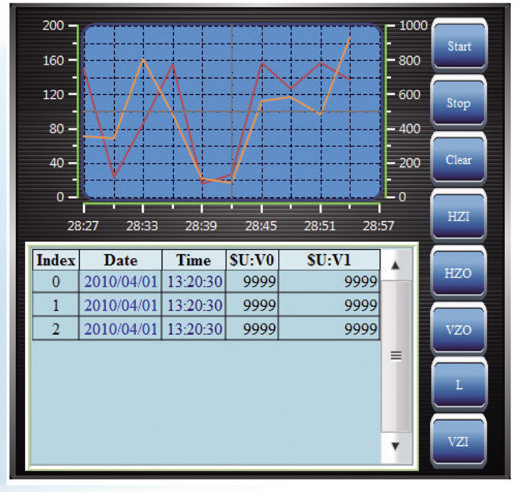Select the HZO horizontal zoom-out button
This screenshot has width=525, height=492.
459,273
